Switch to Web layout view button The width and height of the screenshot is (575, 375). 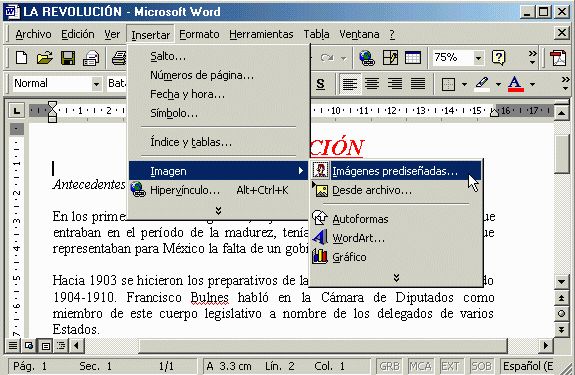pos(29,345)
